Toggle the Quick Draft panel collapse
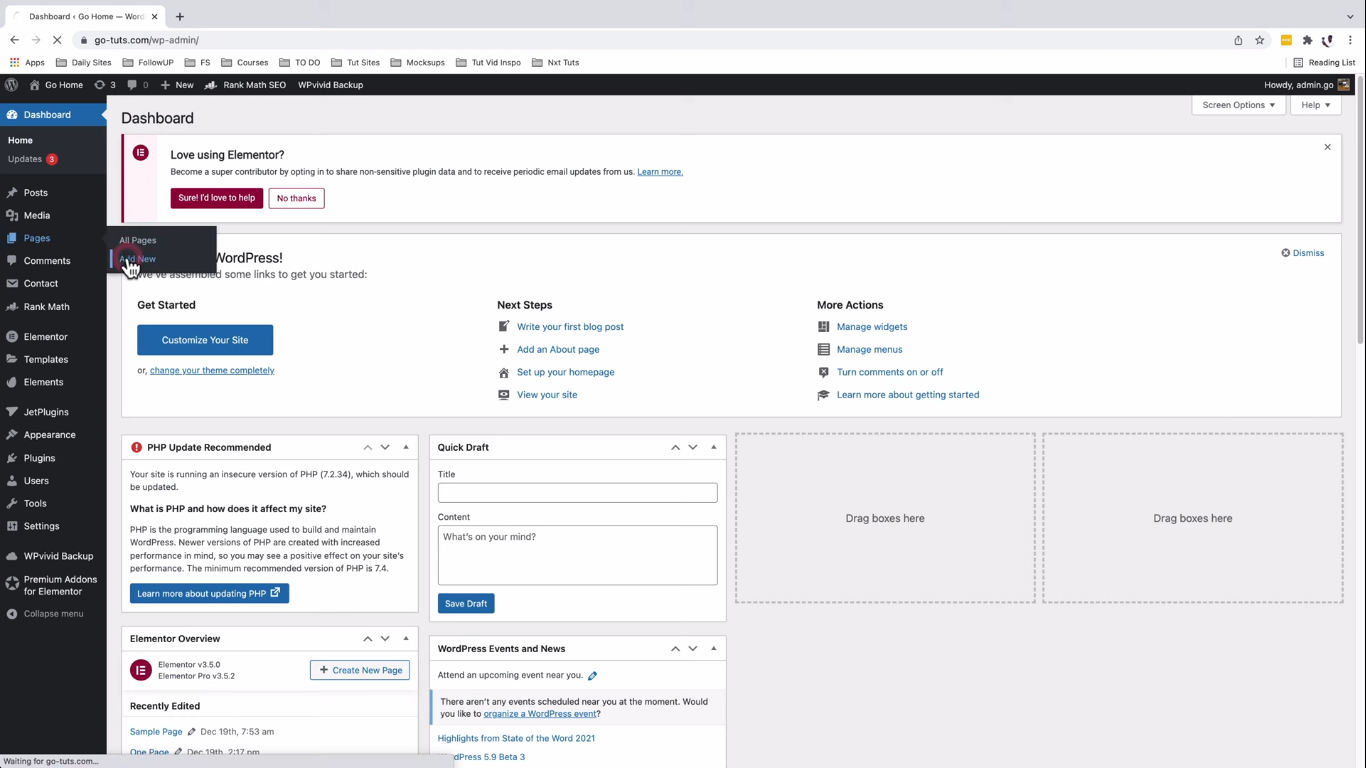Screen dimensions: 1366x768 coord(713,447)
